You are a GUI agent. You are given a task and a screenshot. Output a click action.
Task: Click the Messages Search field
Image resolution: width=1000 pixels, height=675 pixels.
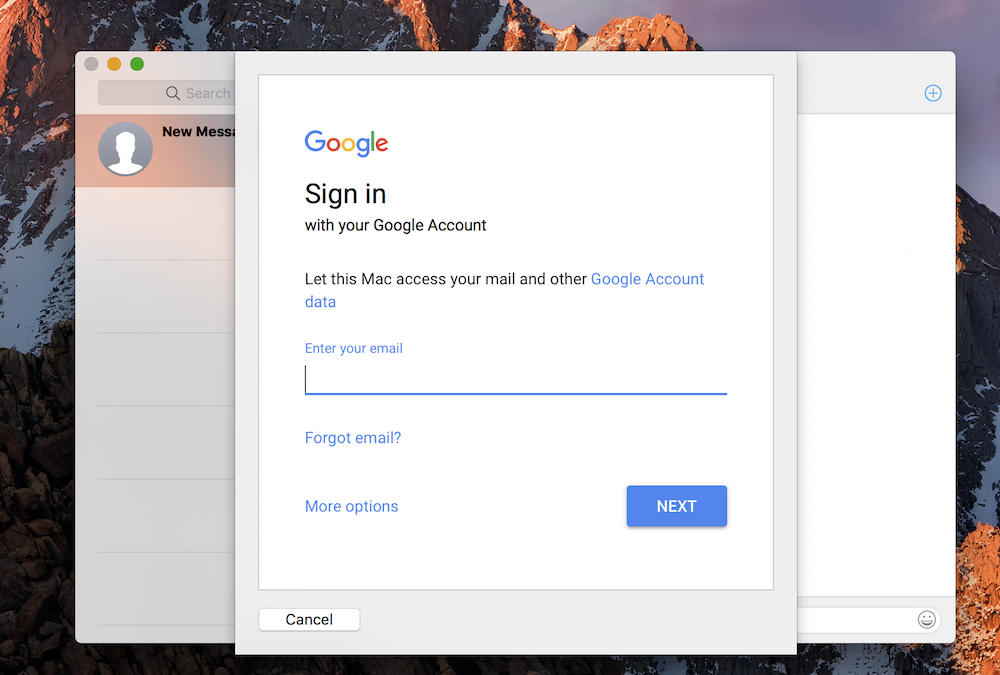(x=167, y=93)
